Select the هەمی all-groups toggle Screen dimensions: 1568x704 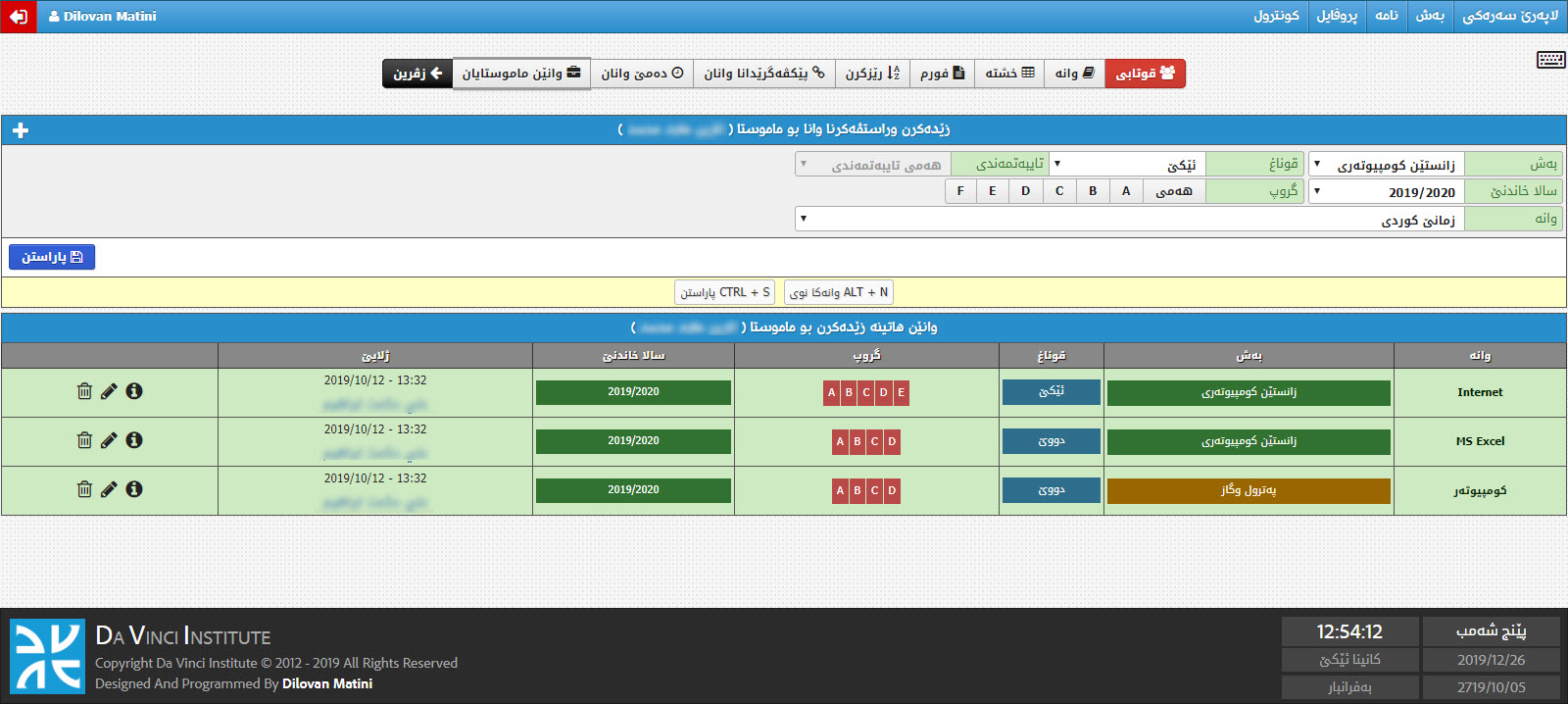click(1174, 191)
